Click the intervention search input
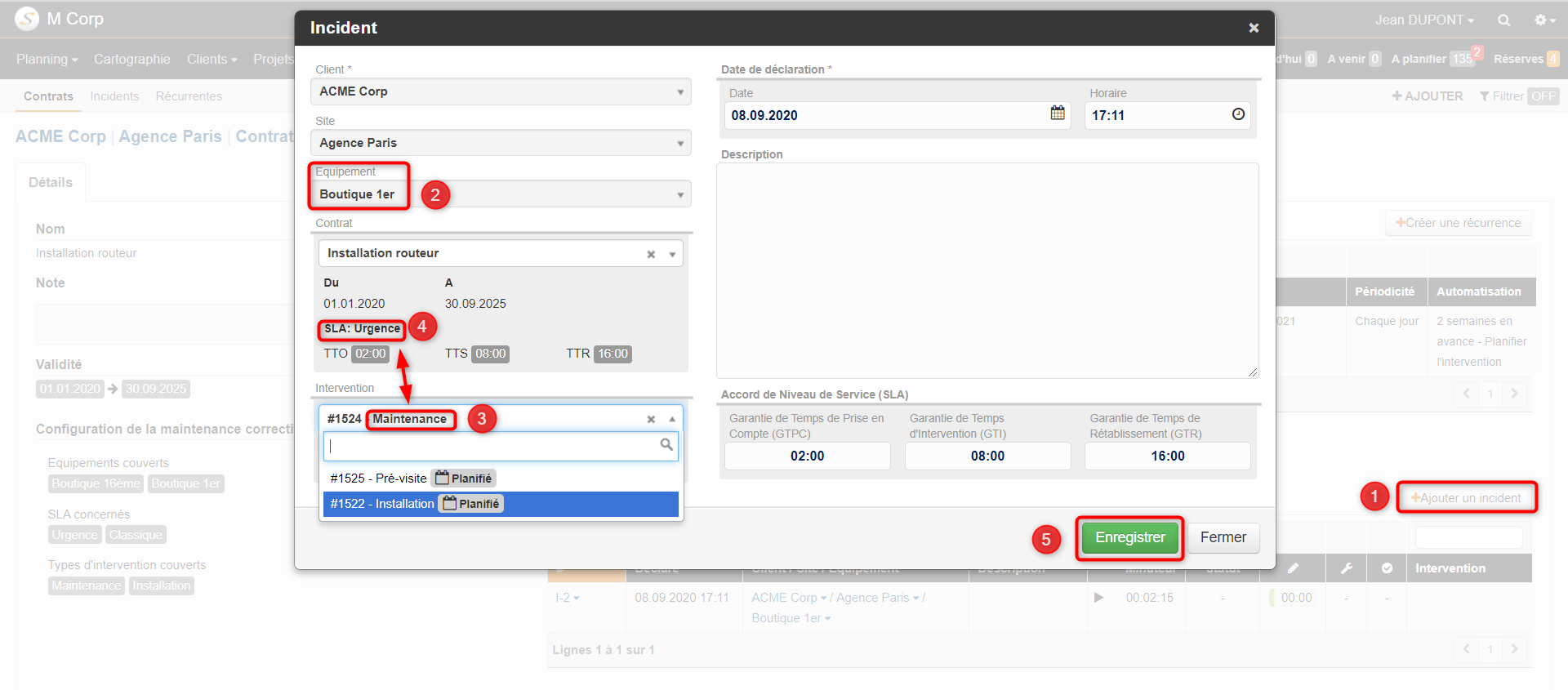1568x690 pixels. coord(501,445)
